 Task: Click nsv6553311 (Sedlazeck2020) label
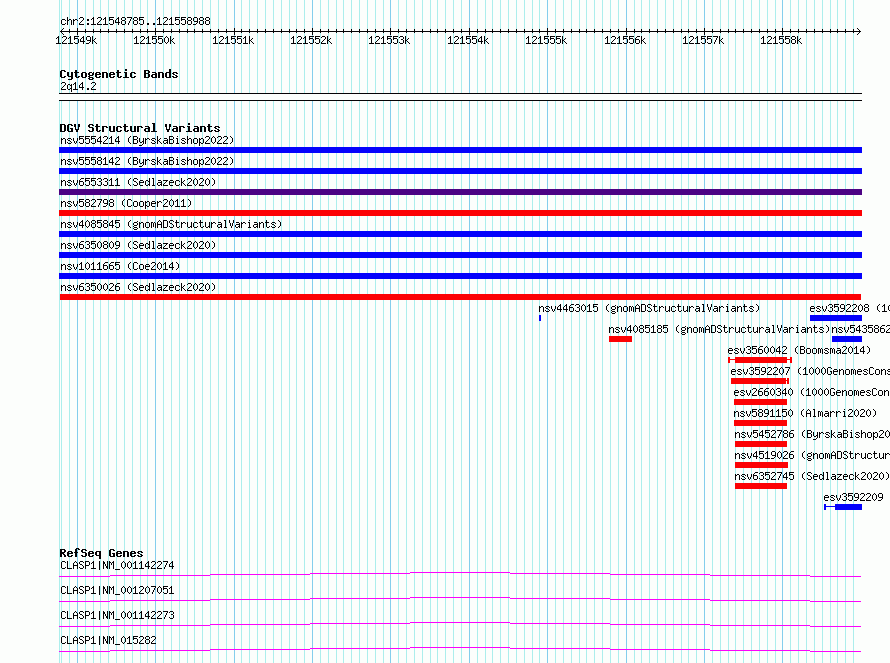coord(138,182)
